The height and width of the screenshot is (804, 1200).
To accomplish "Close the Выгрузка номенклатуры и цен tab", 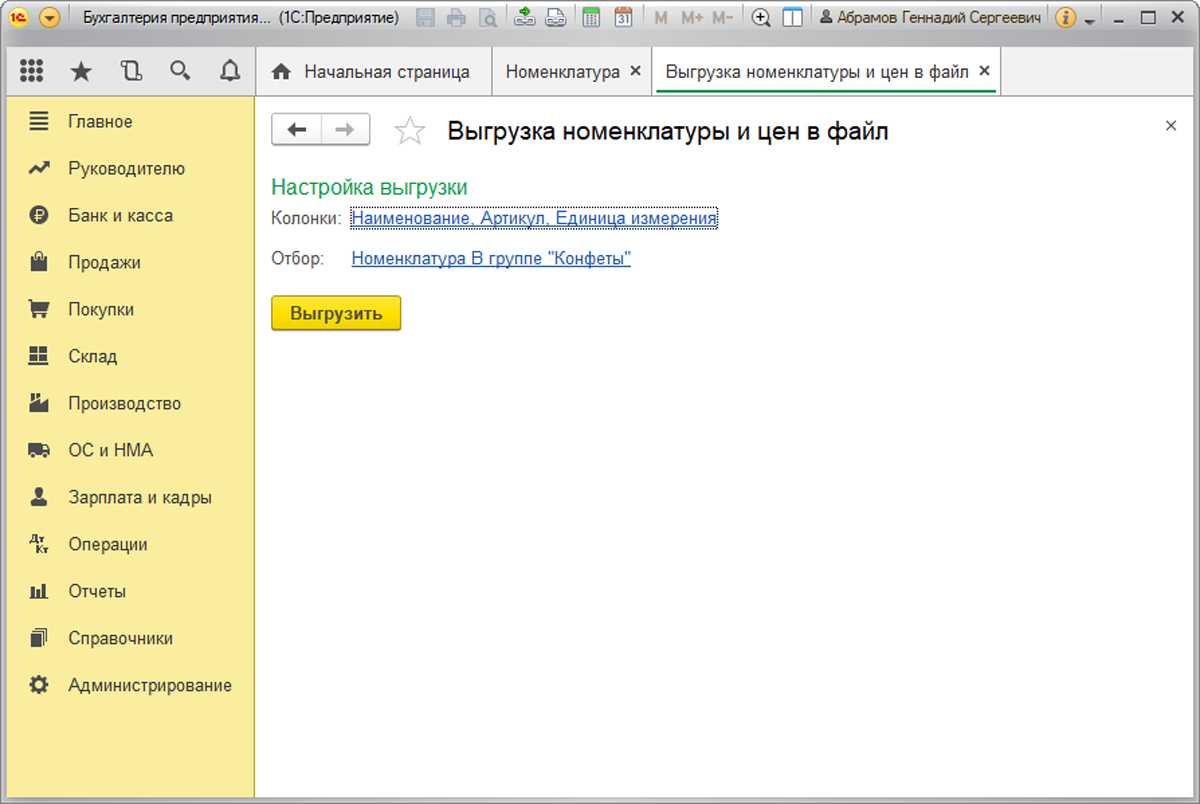I will 984,71.
